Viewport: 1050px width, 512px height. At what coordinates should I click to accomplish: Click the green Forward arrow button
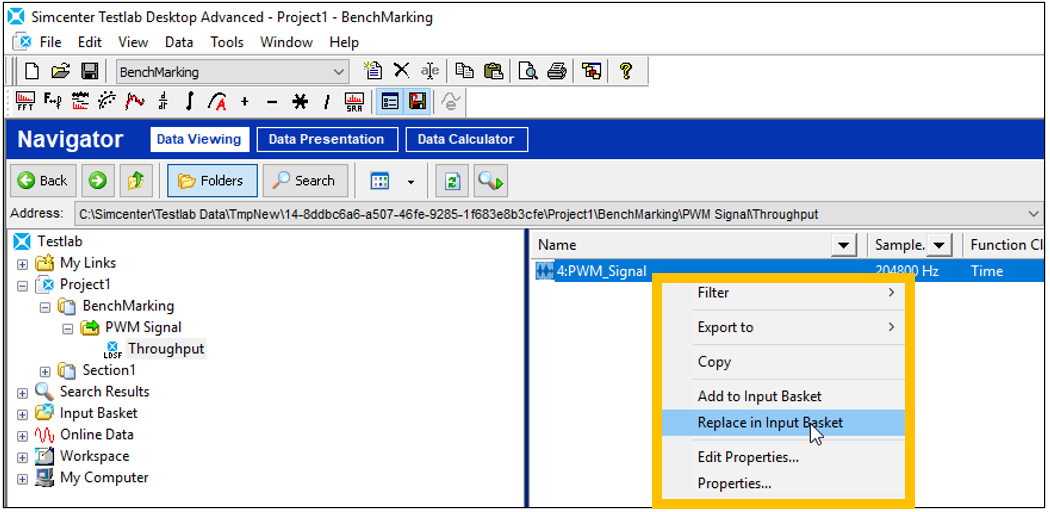pos(98,181)
